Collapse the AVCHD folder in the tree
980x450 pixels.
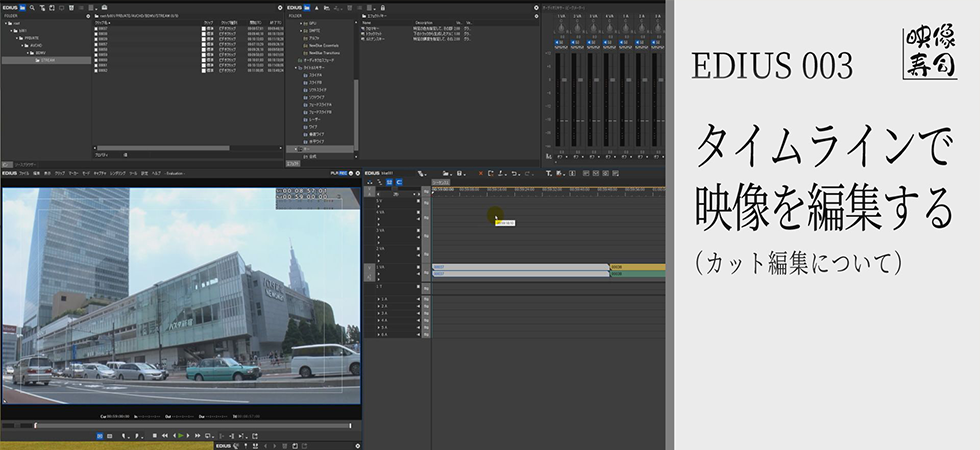tap(22, 46)
